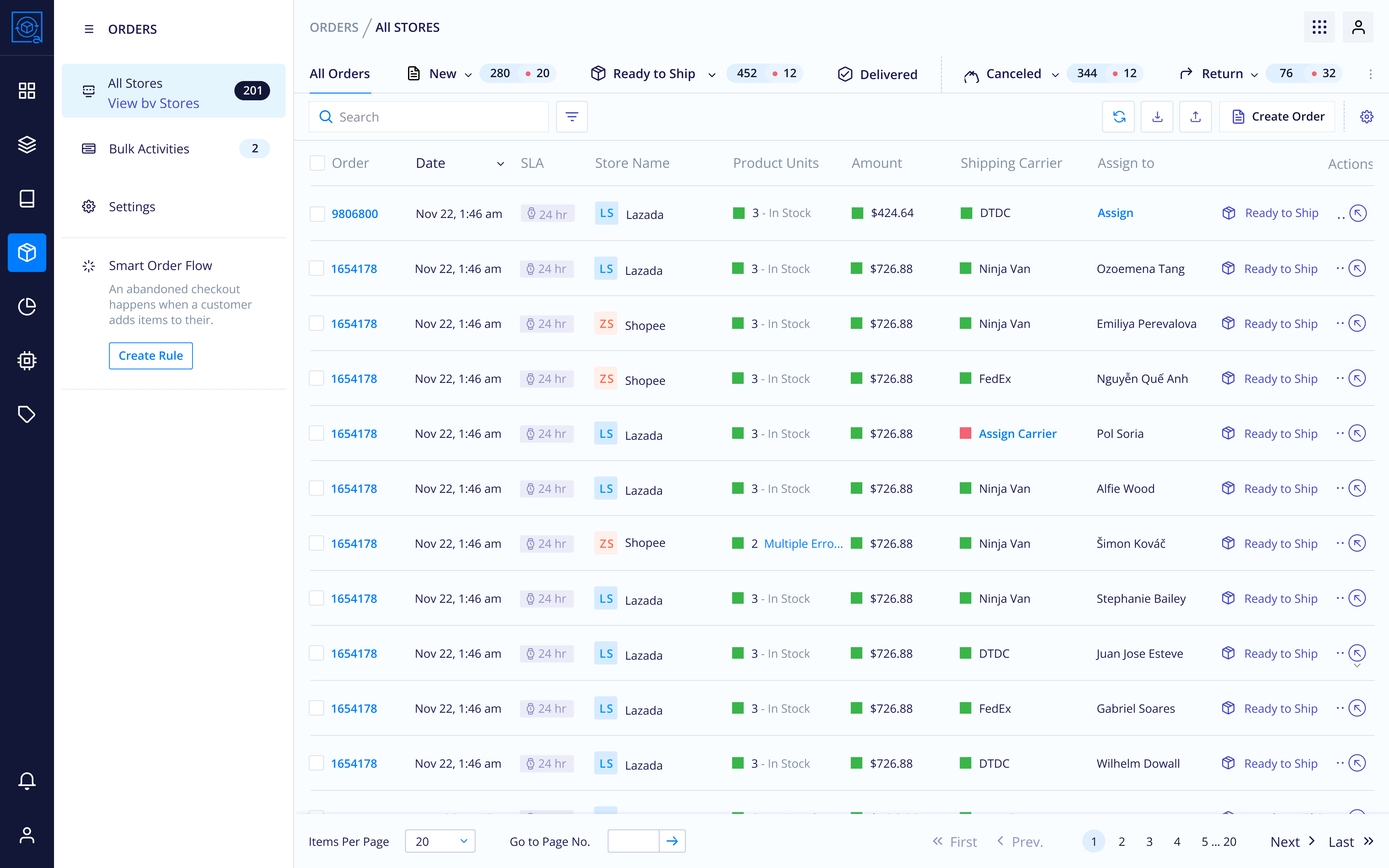
Task: Toggle the select-all Order checkbox
Action: click(317, 163)
